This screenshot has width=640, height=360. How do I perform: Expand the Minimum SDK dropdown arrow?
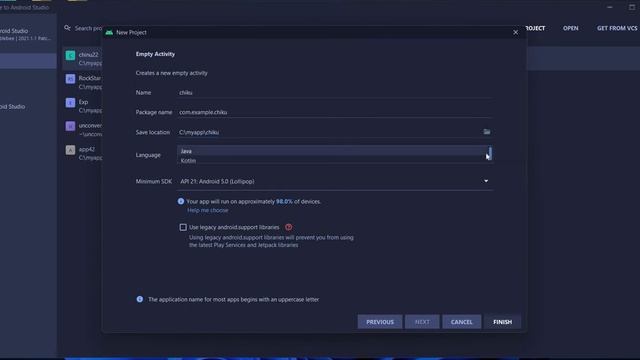click(x=486, y=181)
